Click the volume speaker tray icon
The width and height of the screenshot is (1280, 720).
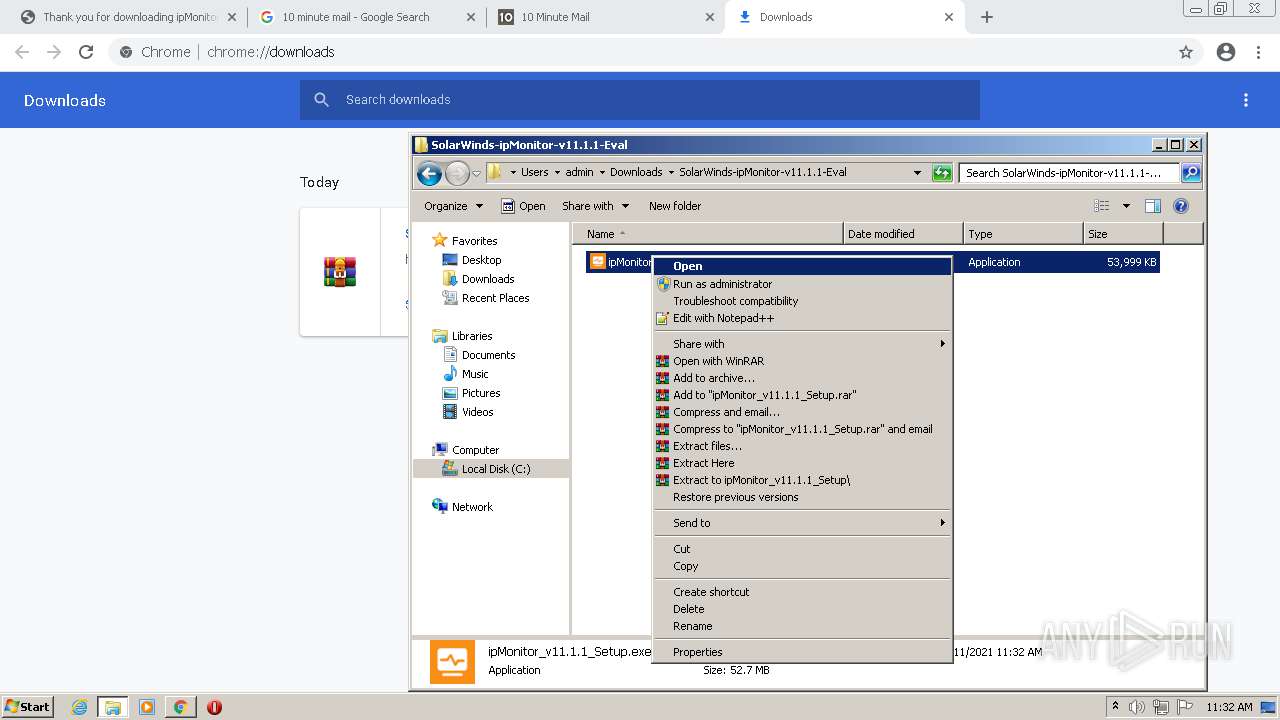click(x=1136, y=707)
